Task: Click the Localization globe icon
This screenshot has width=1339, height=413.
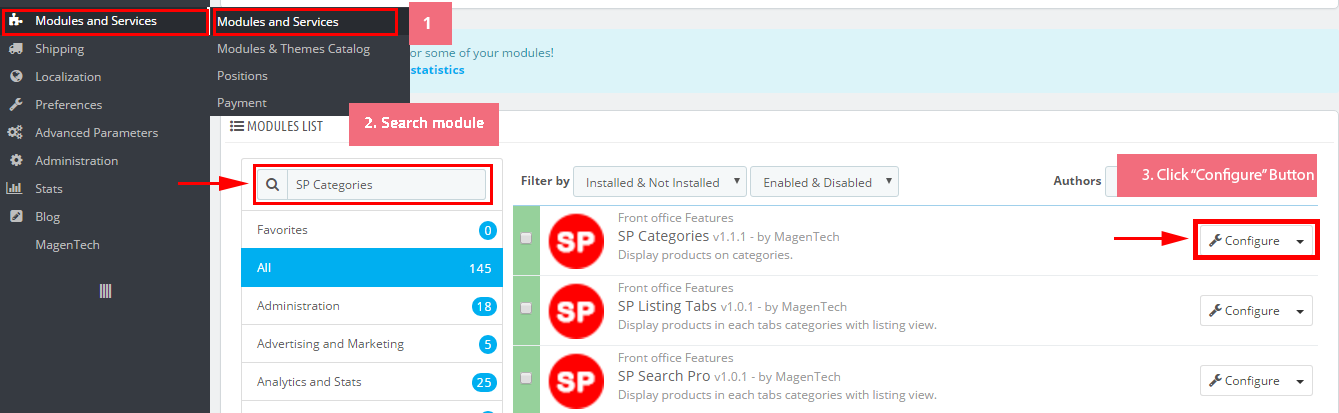Action: coord(16,77)
